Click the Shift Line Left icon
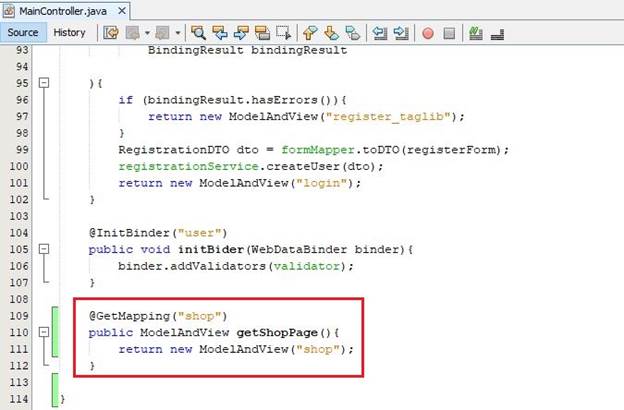Image resolution: width=624 pixels, height=410 pixels. pos(380,33)
